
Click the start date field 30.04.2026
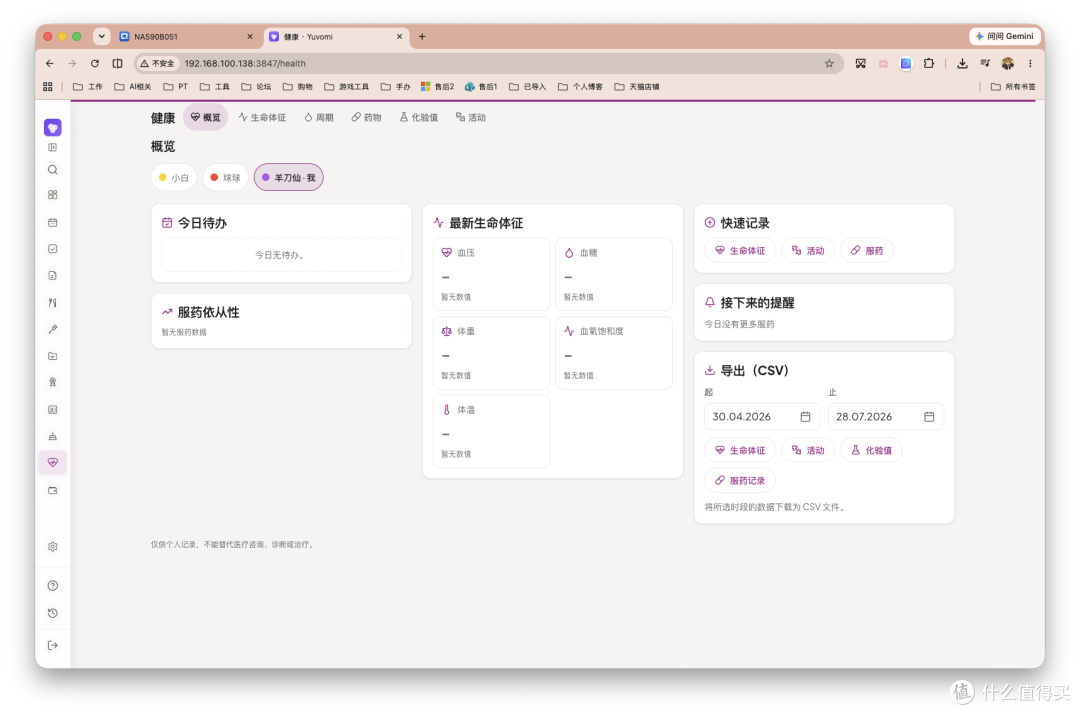click(762, 417)
